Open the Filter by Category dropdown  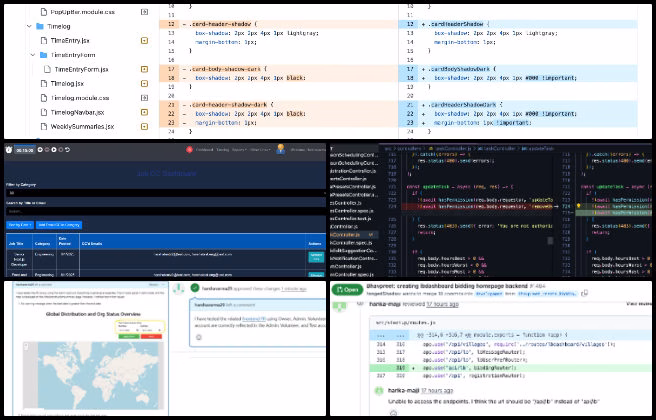pos(166,193)
